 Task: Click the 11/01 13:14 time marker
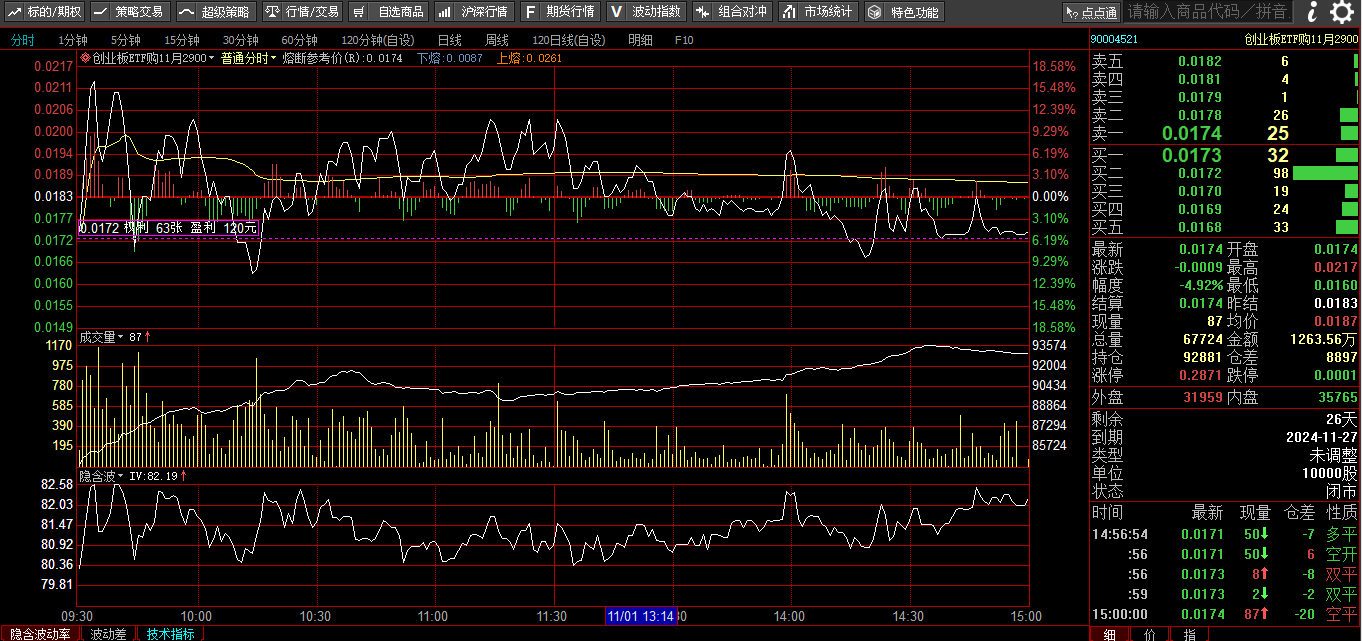click(640, 615)
